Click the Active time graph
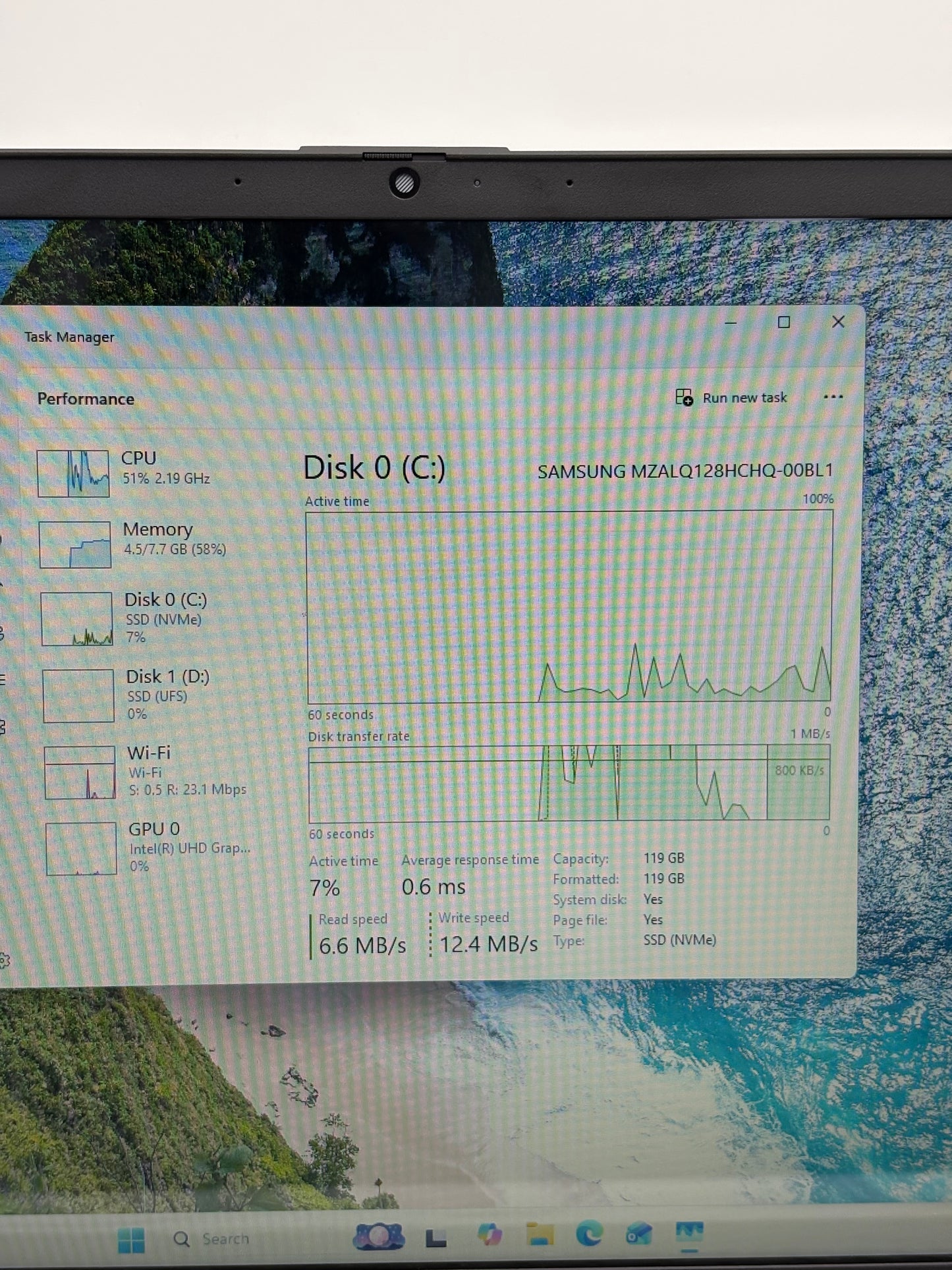Viewport: 952px width, 1270px height. (x=569, y=606)
